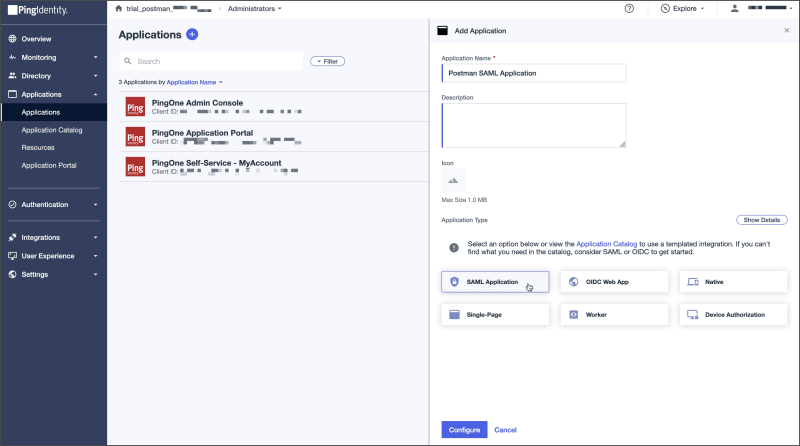The height and width of the screenshot is (446, 800).
Task: Click the Settings globe icon
Action: [x=12, y=274]
